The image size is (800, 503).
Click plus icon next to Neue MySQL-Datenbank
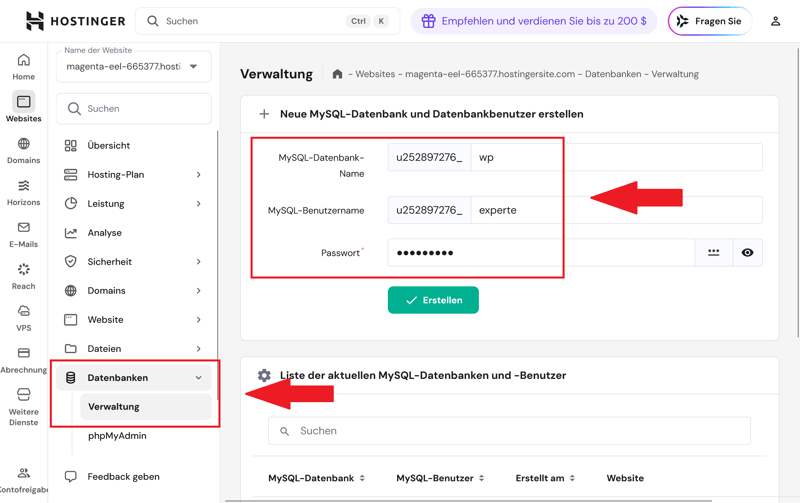[264, 114]
